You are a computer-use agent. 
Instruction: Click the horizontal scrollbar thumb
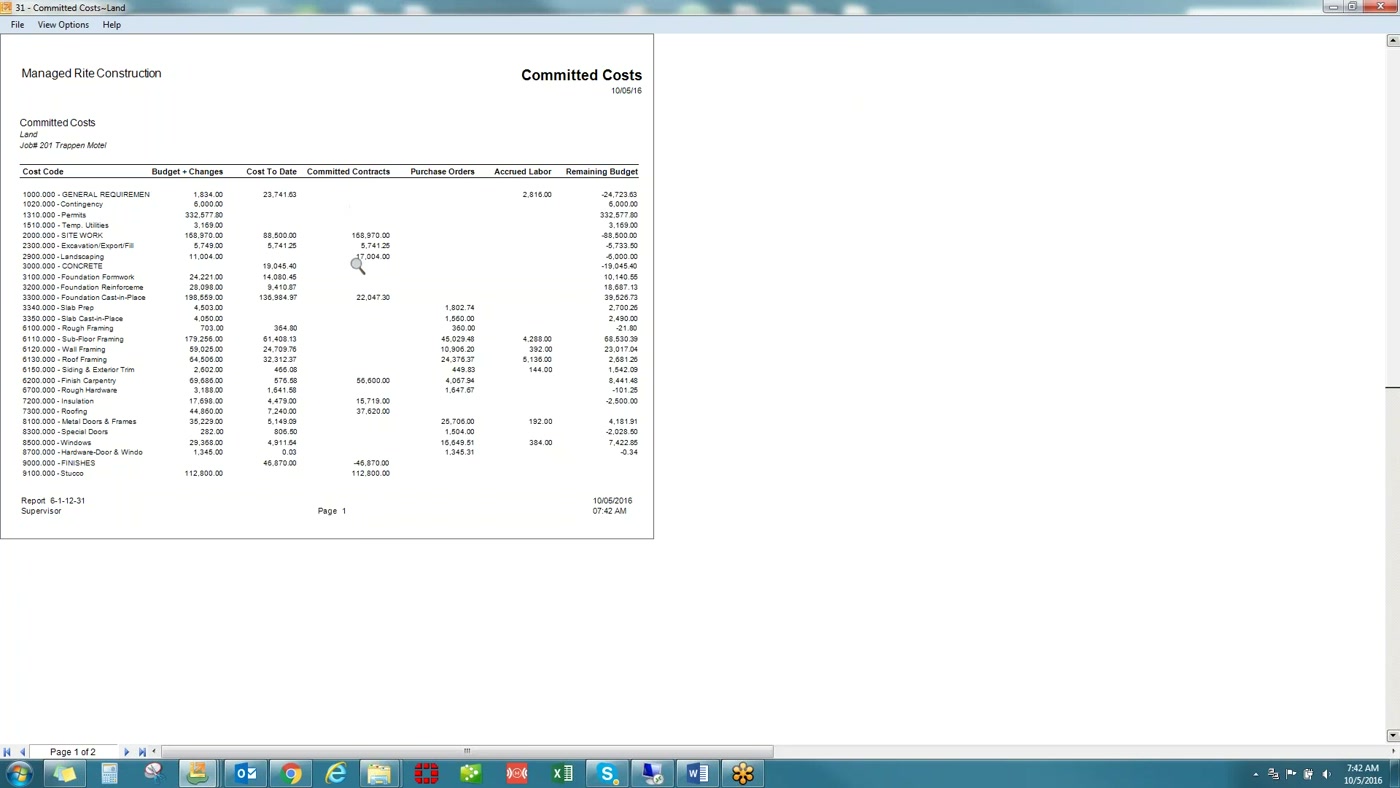[x=467, y=751]
